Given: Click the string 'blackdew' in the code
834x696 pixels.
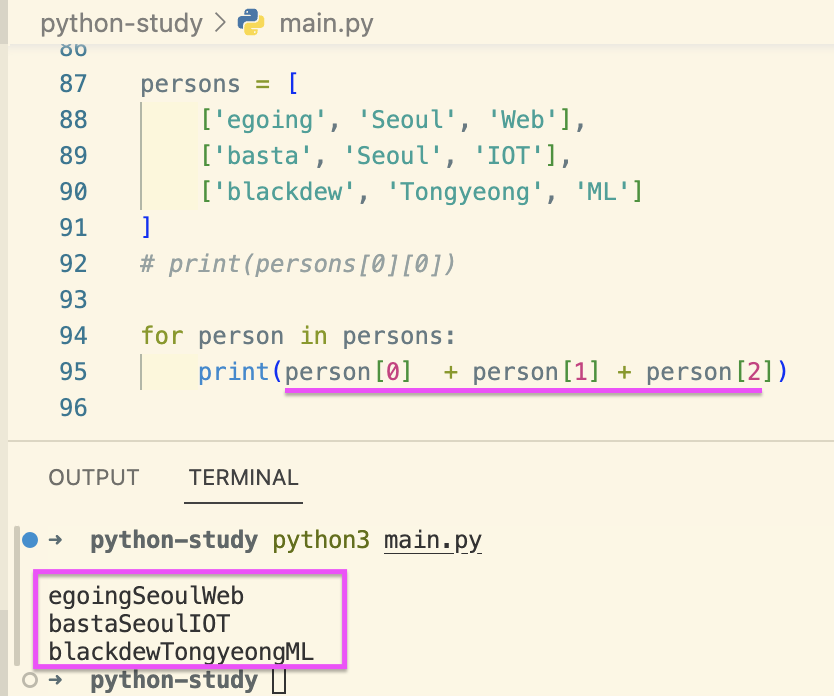Looking at the screenshot, I should click(284, 192).
